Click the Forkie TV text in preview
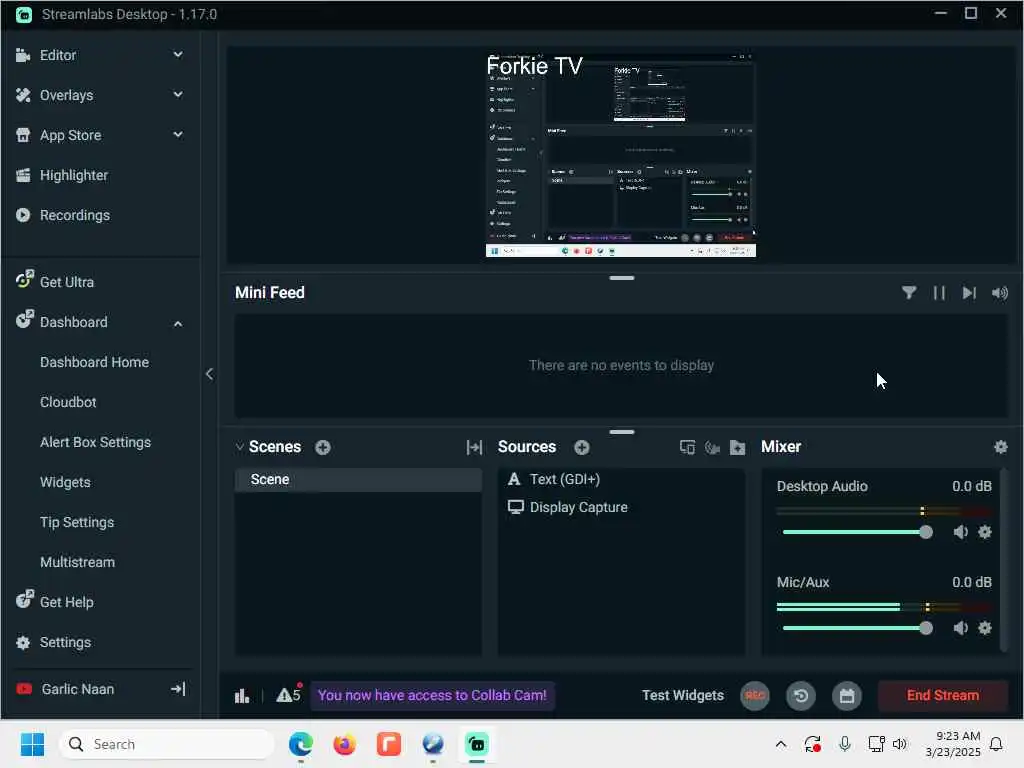The image size is (1024, 768). coord(534,65)
